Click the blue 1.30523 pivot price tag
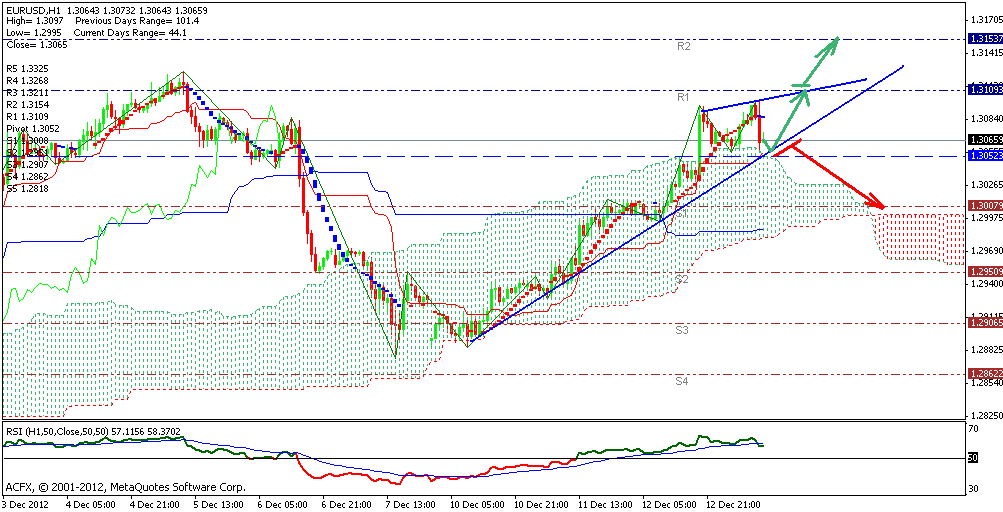The height and width of the screenshot is (512, 1003). [985, 156]
